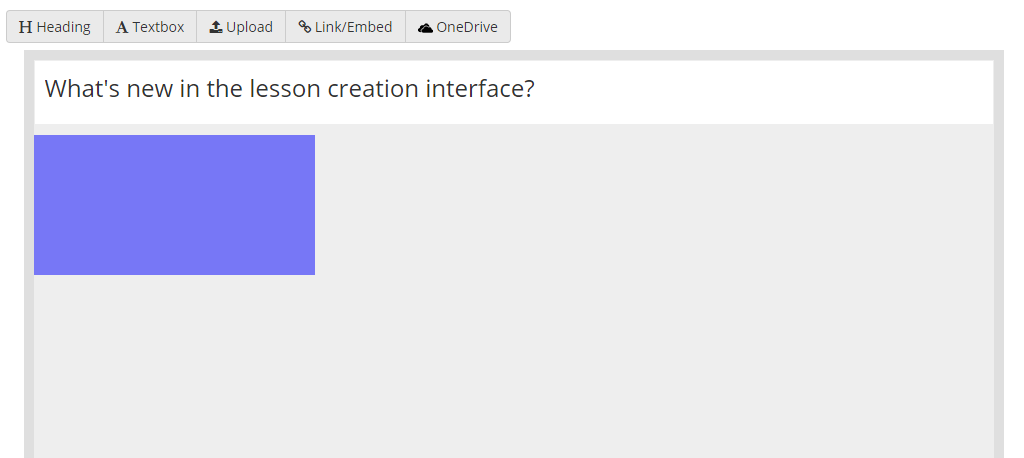Screen dimensions: 1024x458
Task: Click the word "lesson" in the heading
Action: coord(285,88)
